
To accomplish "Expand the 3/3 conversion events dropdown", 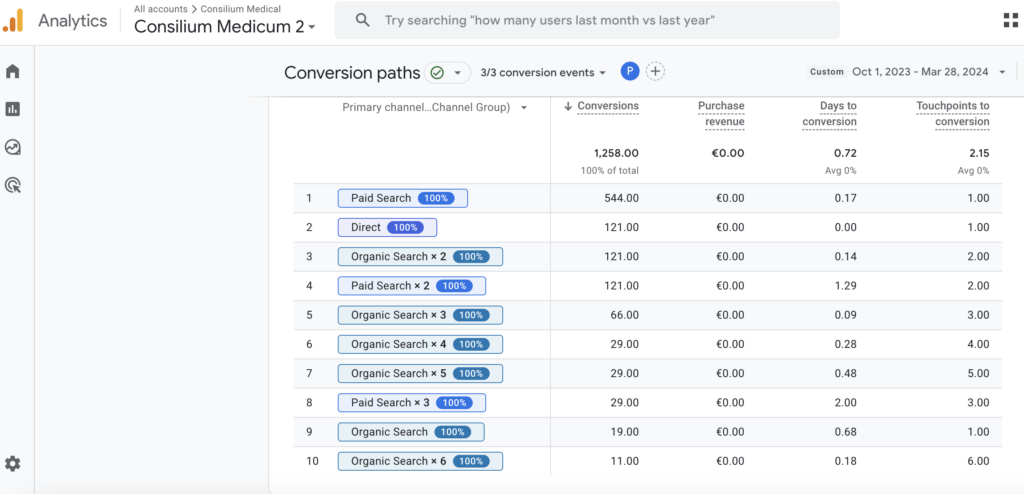I will (x=543, y=73).
